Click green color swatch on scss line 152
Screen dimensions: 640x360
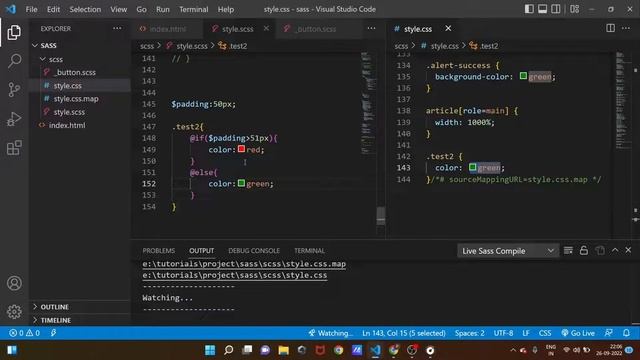click(241, 183)
